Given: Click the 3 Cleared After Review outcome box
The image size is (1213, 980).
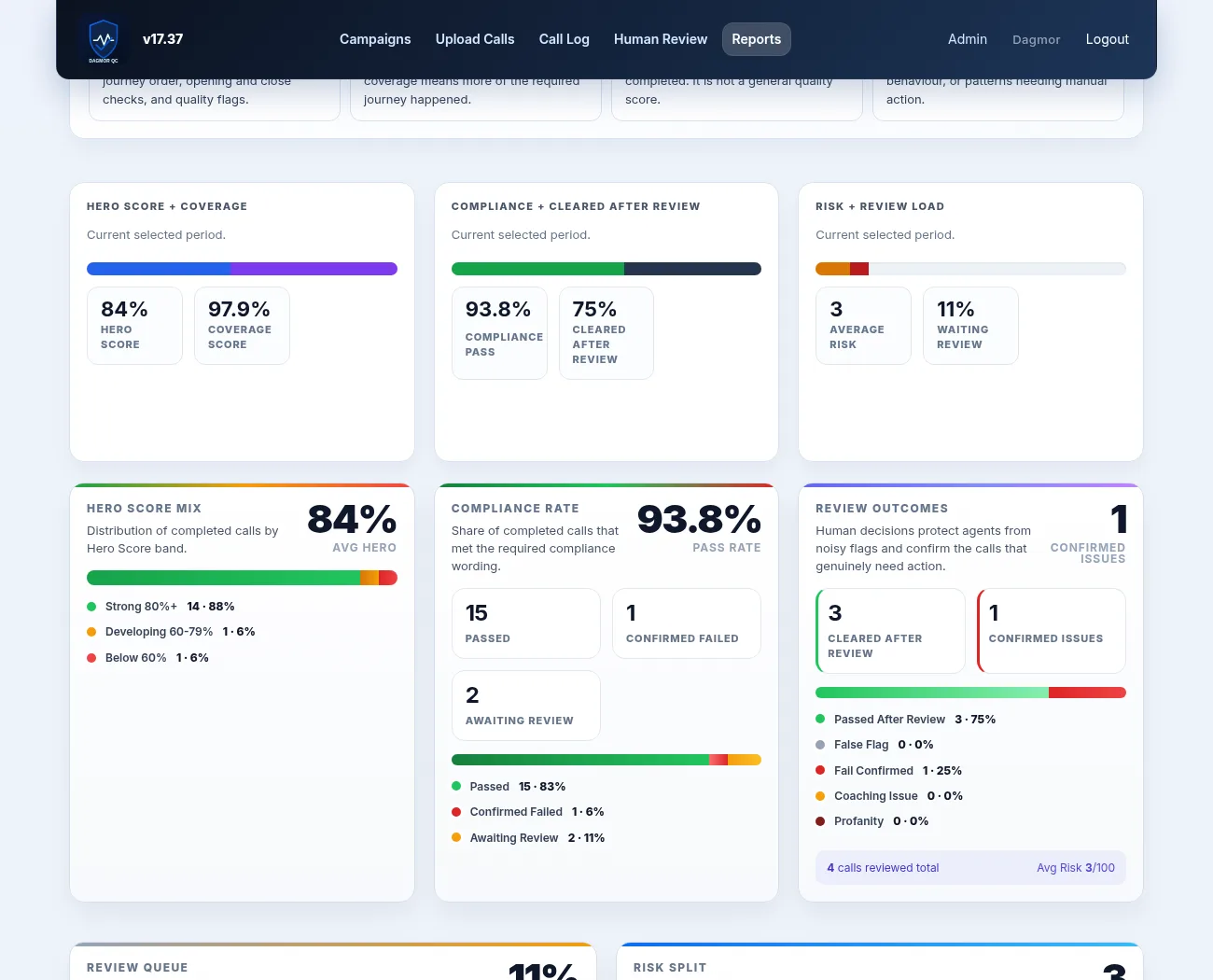Looking at the screenshot, I should (890, 631).
